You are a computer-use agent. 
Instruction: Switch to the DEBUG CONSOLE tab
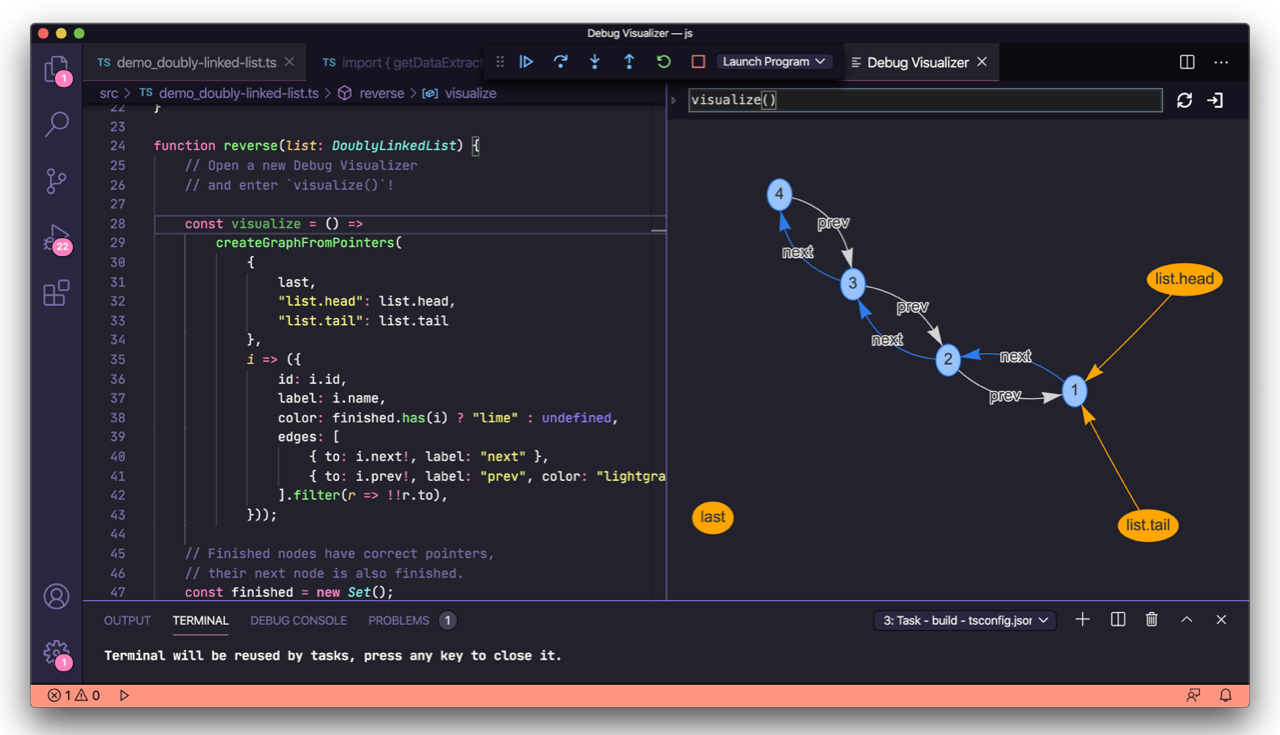click(298, 620)
